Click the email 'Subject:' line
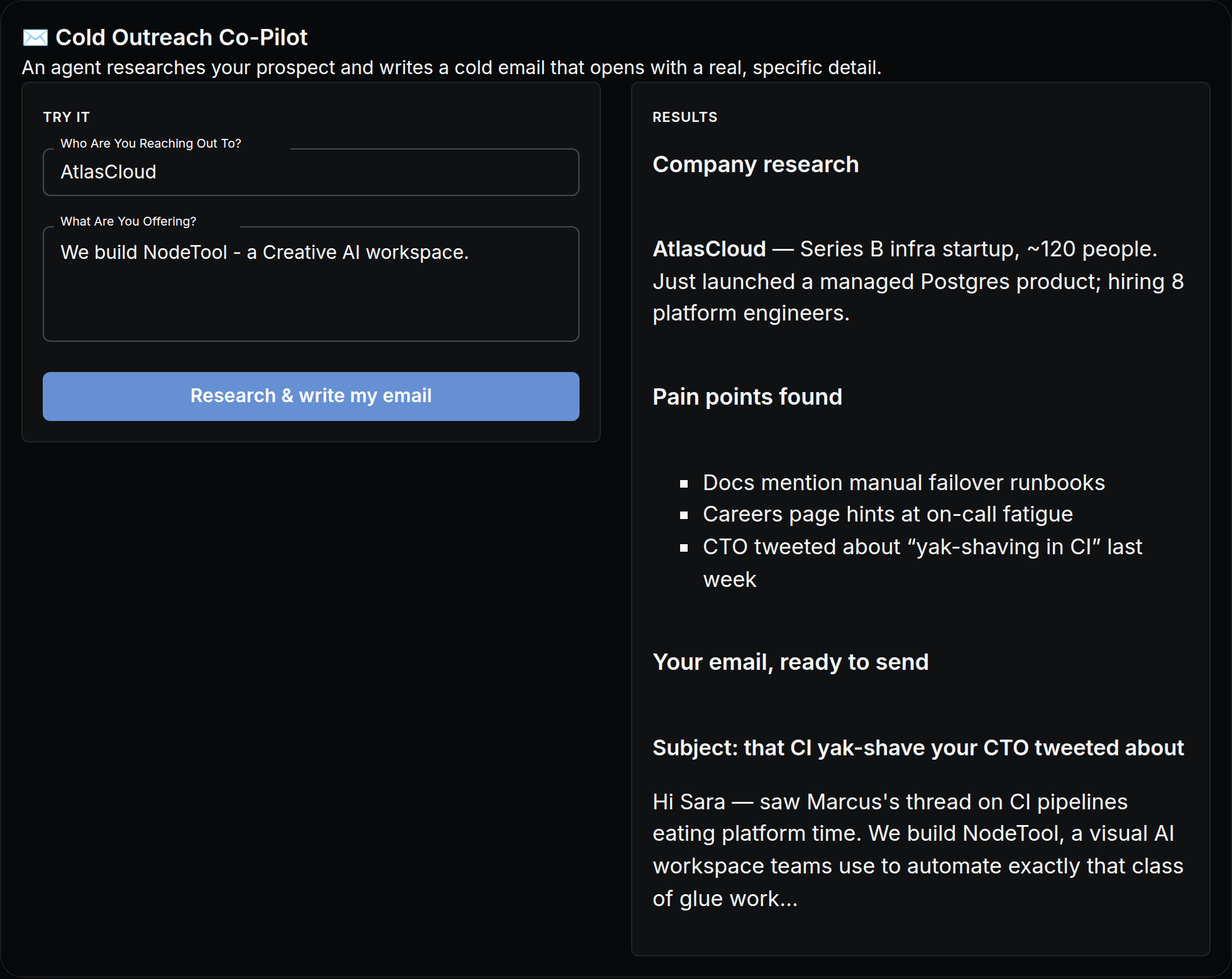The height and width of the screenshot is (979, 1232). click(x=918, y=748)
